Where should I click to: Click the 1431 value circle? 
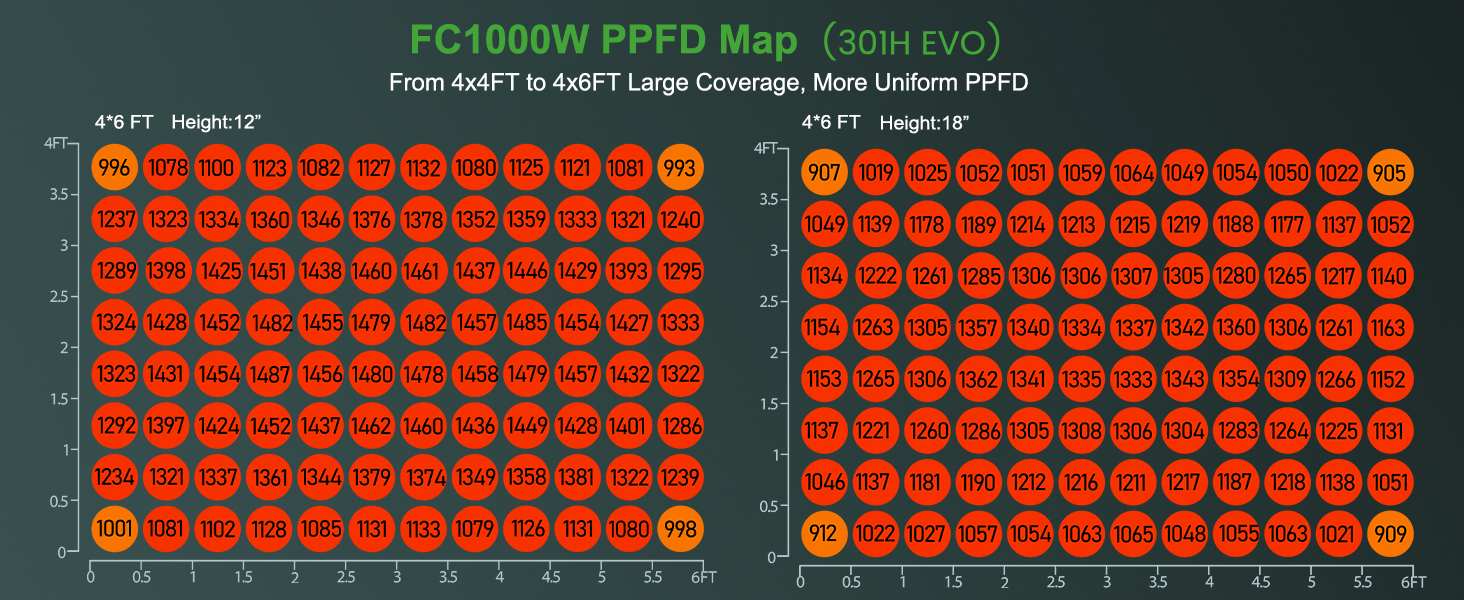(166, 375)
